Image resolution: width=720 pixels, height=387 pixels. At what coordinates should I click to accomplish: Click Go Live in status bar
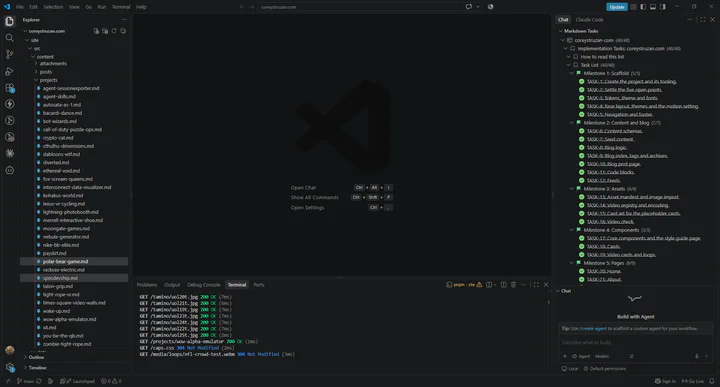click(x=693, y=381)
